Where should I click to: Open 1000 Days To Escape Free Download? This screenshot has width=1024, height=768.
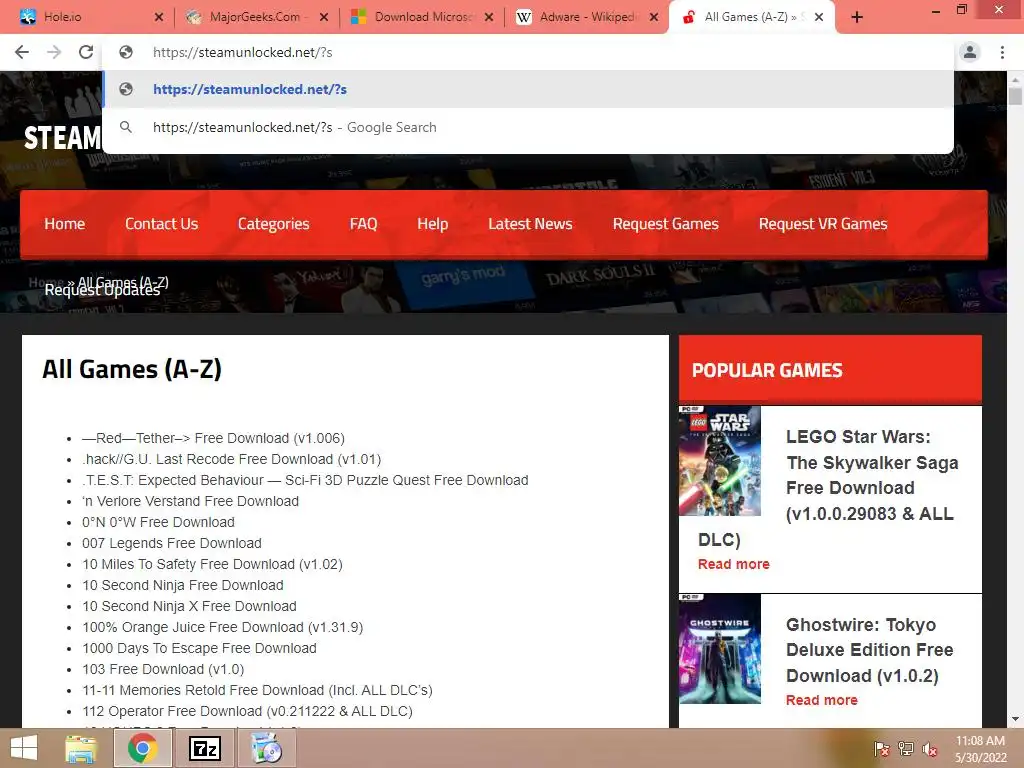199,648
